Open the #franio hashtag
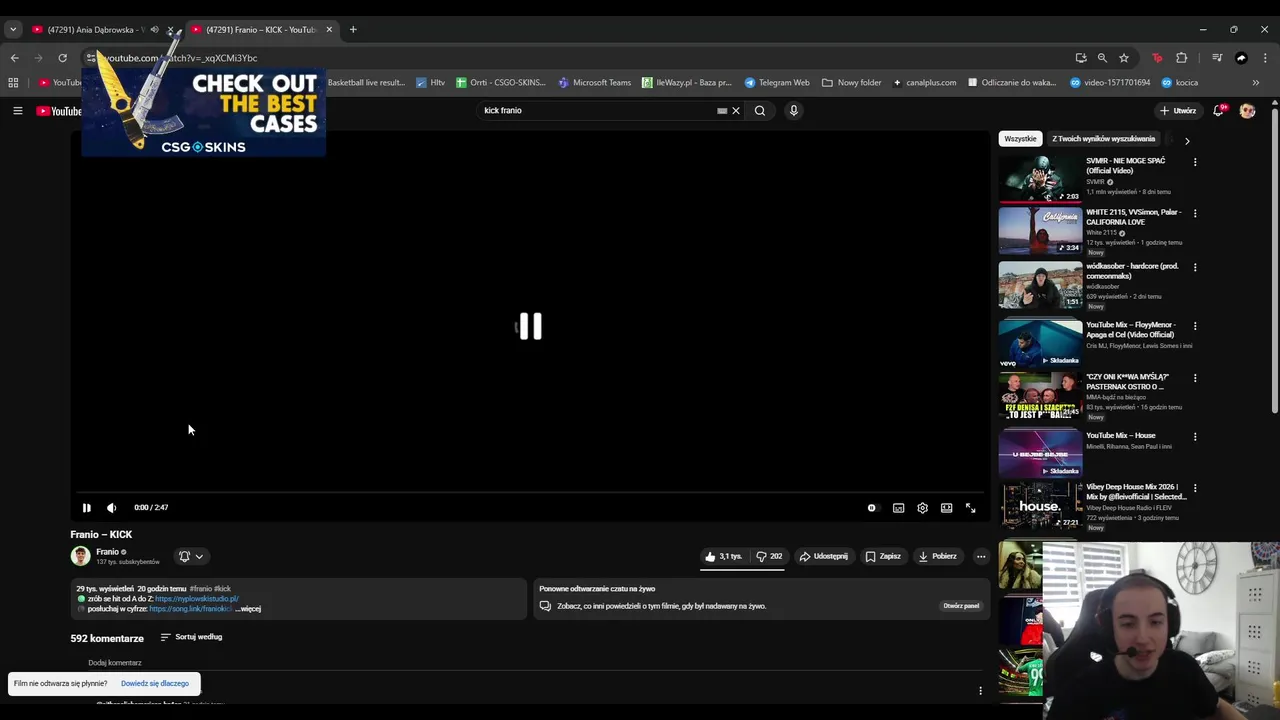1280x720 pixels. point(199,589)
